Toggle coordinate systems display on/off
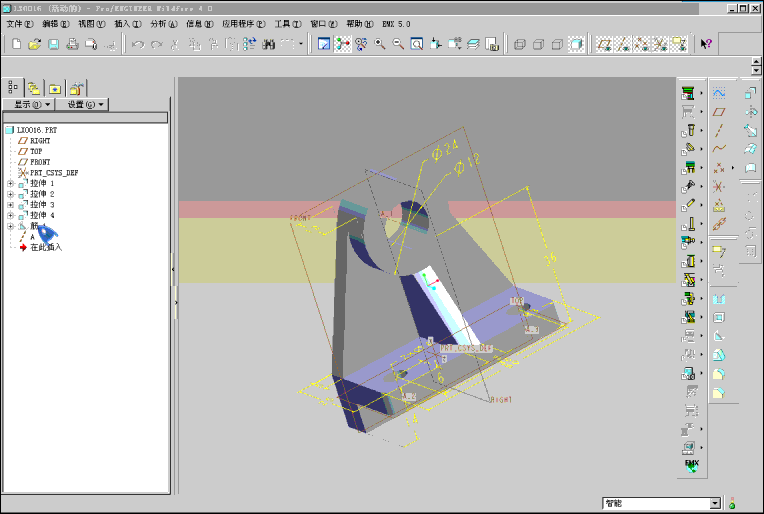This screenshot has width=764, height=514. pyautogui.click(x=660, y=44)
